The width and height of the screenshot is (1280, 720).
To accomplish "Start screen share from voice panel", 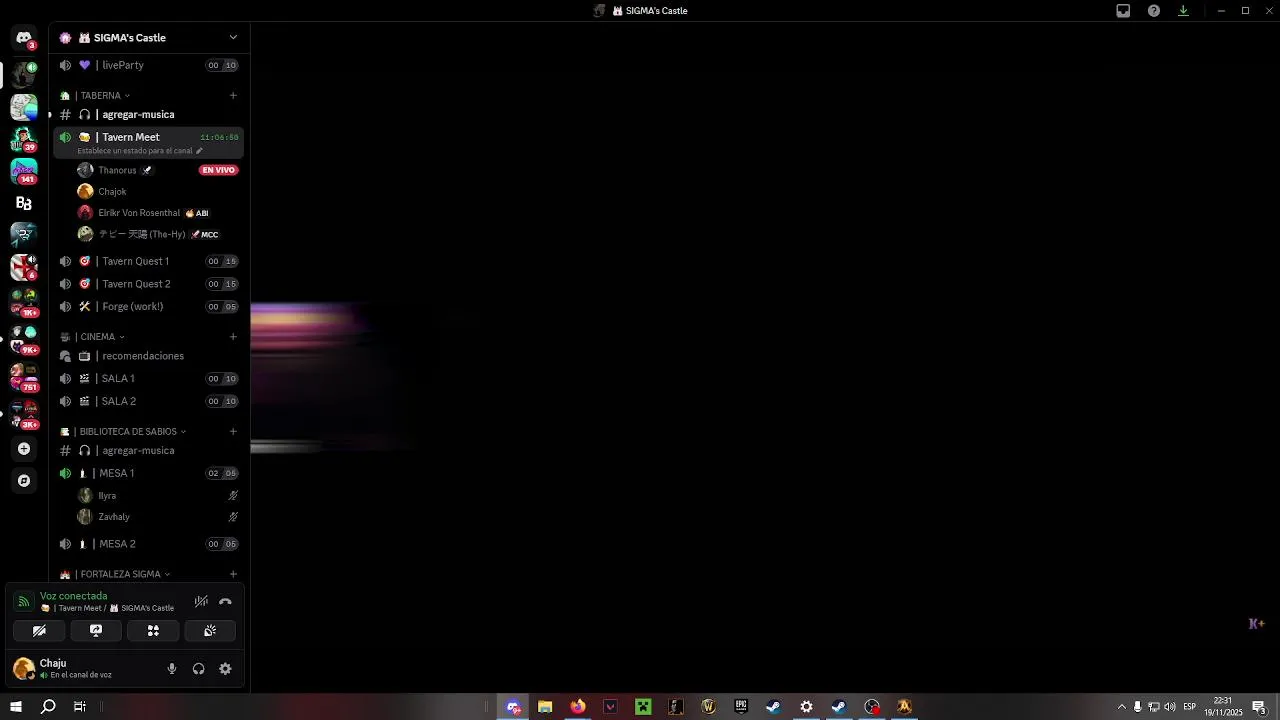I will click(x=96, y=631).
